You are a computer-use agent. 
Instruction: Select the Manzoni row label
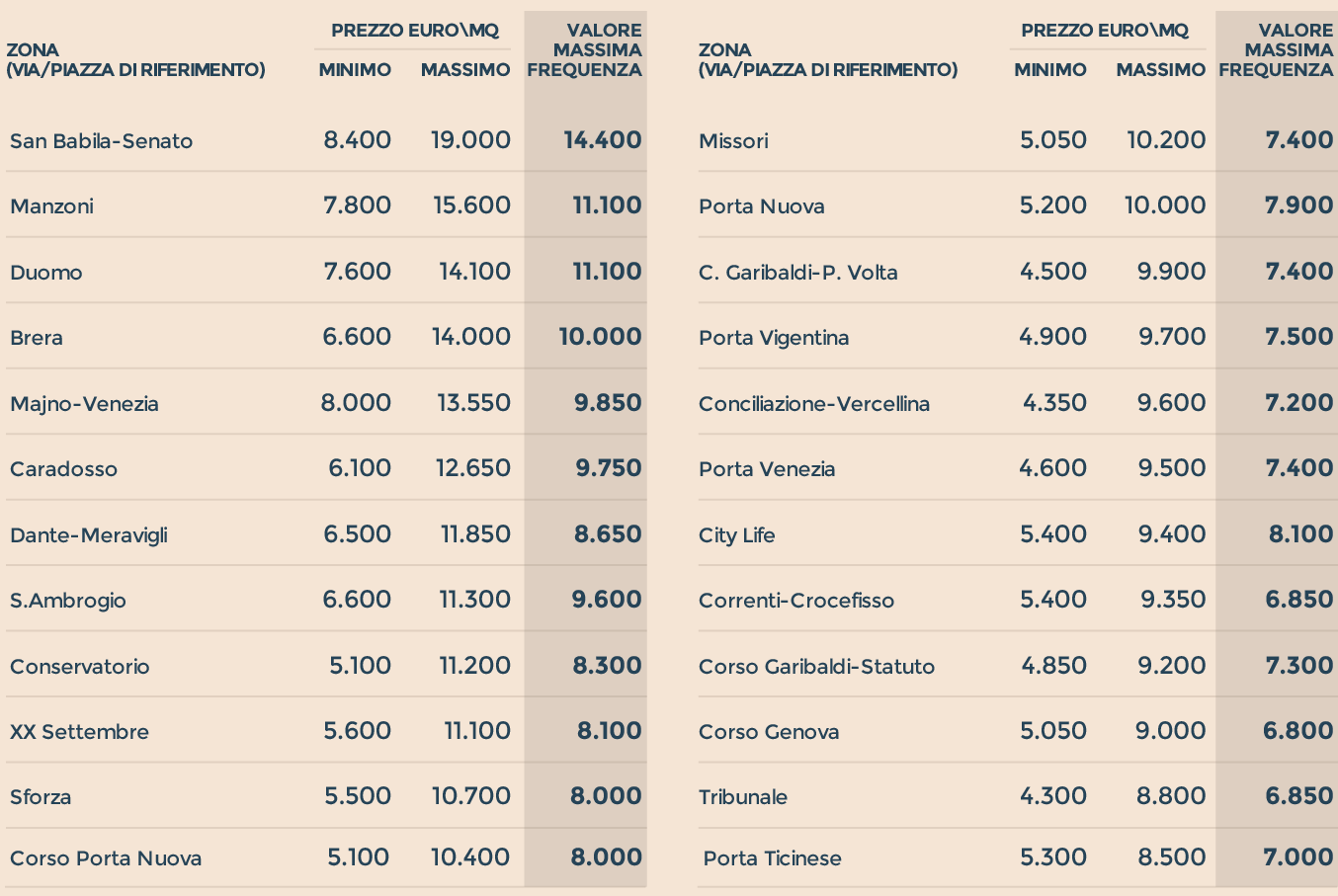(x=51, y=206)
